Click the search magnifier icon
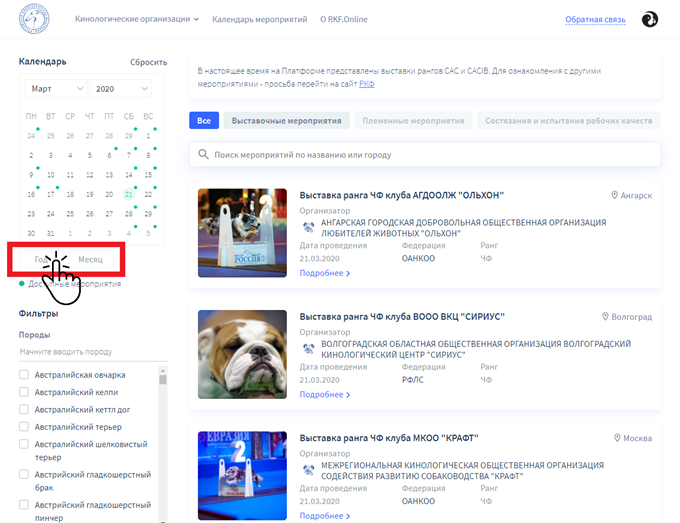680x523 pixels. 203,155
